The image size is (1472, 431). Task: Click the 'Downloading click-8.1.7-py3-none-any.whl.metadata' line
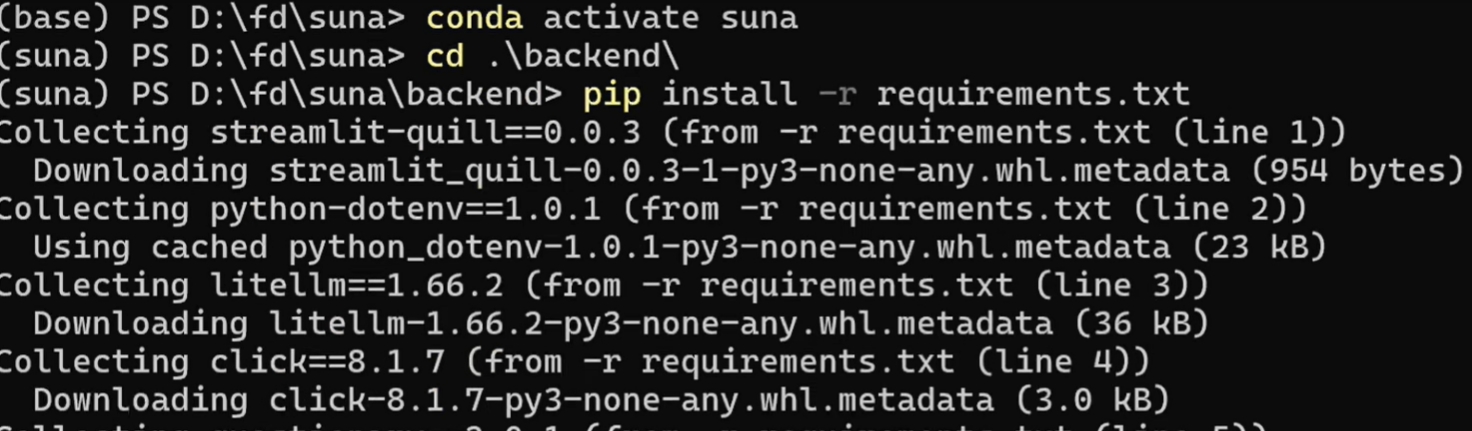(601, 400)
